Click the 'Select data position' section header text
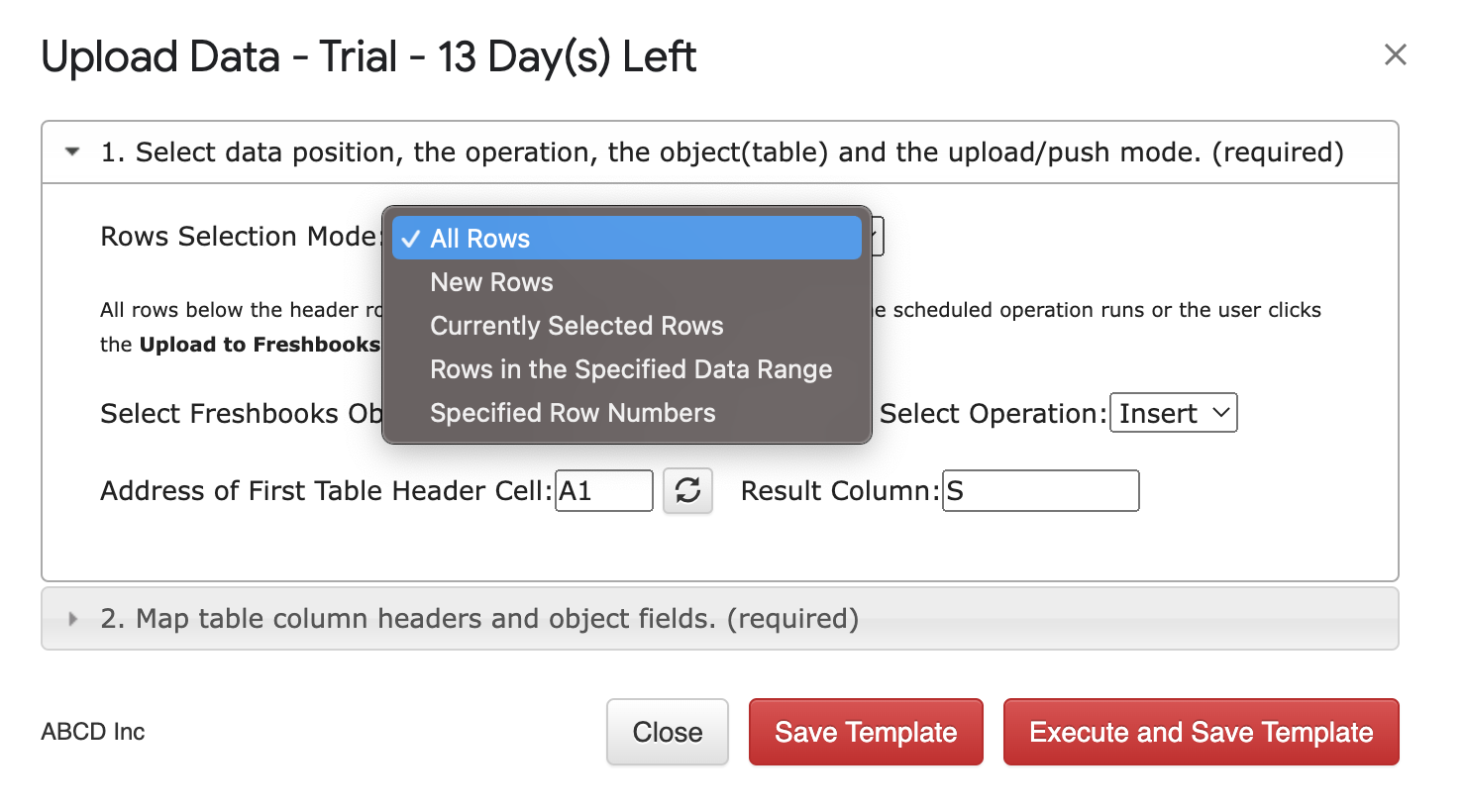The image size is (1466, 812). click(721, 152)
